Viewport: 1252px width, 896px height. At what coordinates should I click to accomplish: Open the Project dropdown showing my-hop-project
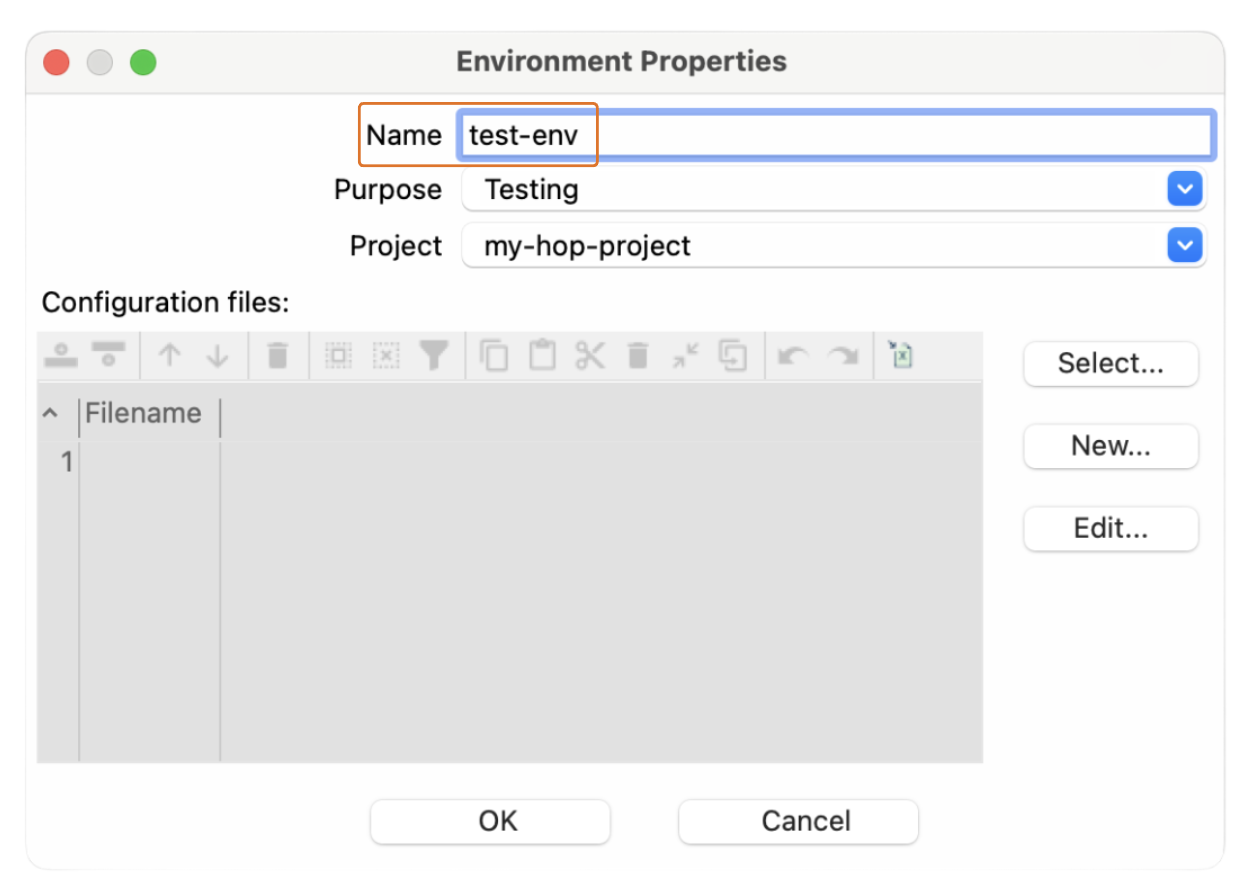tap(834, 245)
